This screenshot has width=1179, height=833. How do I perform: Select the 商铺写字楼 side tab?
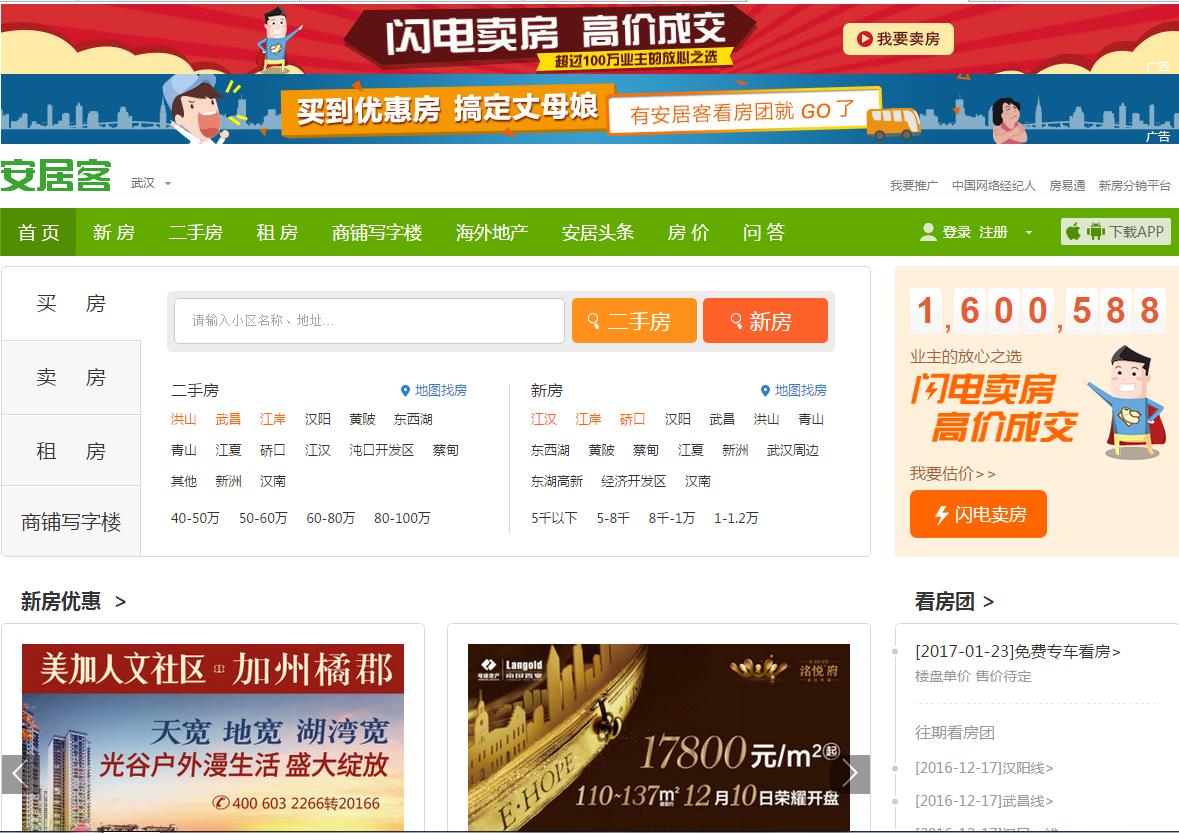[x=71, y=522]
